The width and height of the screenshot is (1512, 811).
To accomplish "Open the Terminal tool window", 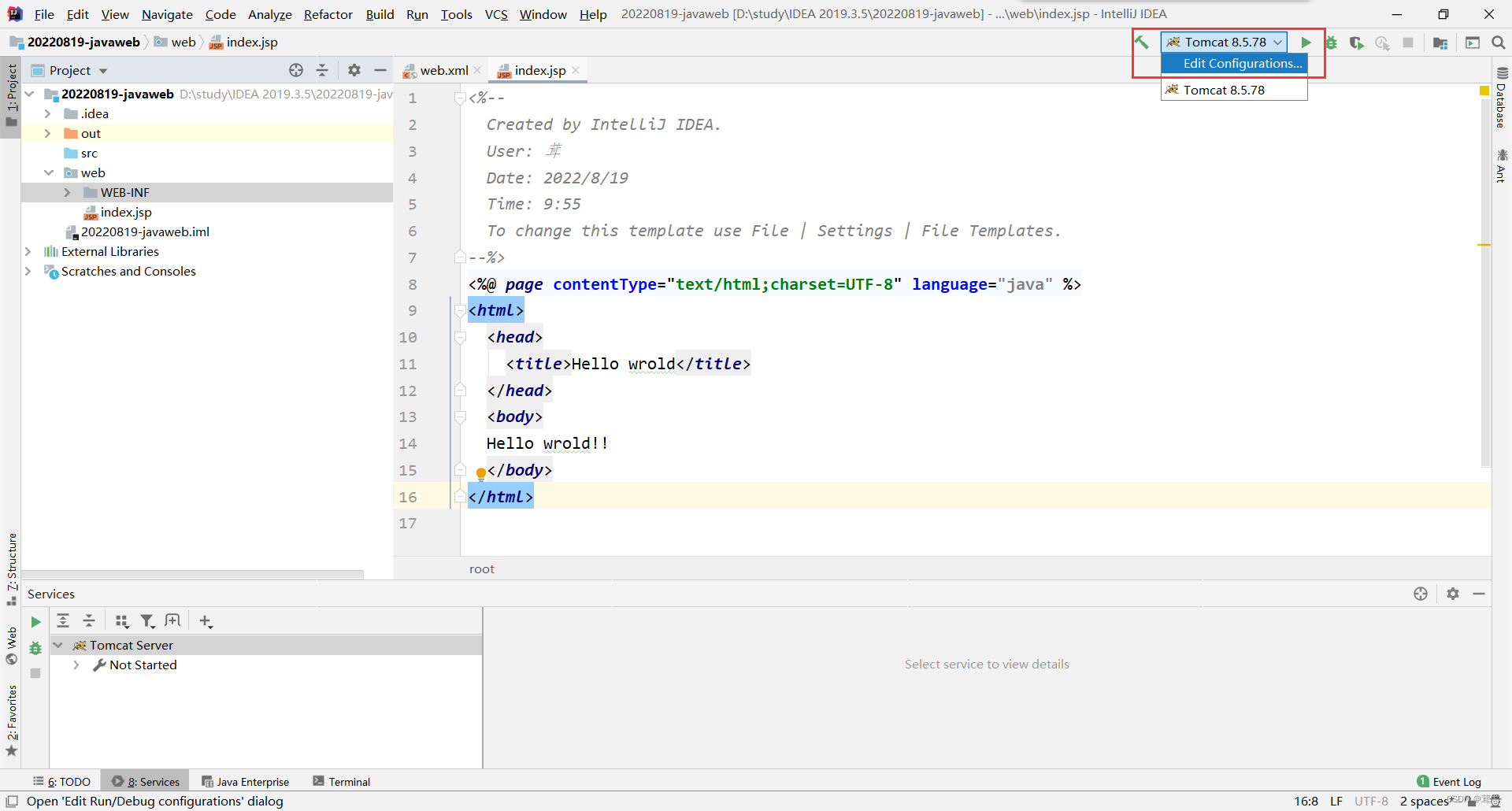I will (x=341, y=781).
